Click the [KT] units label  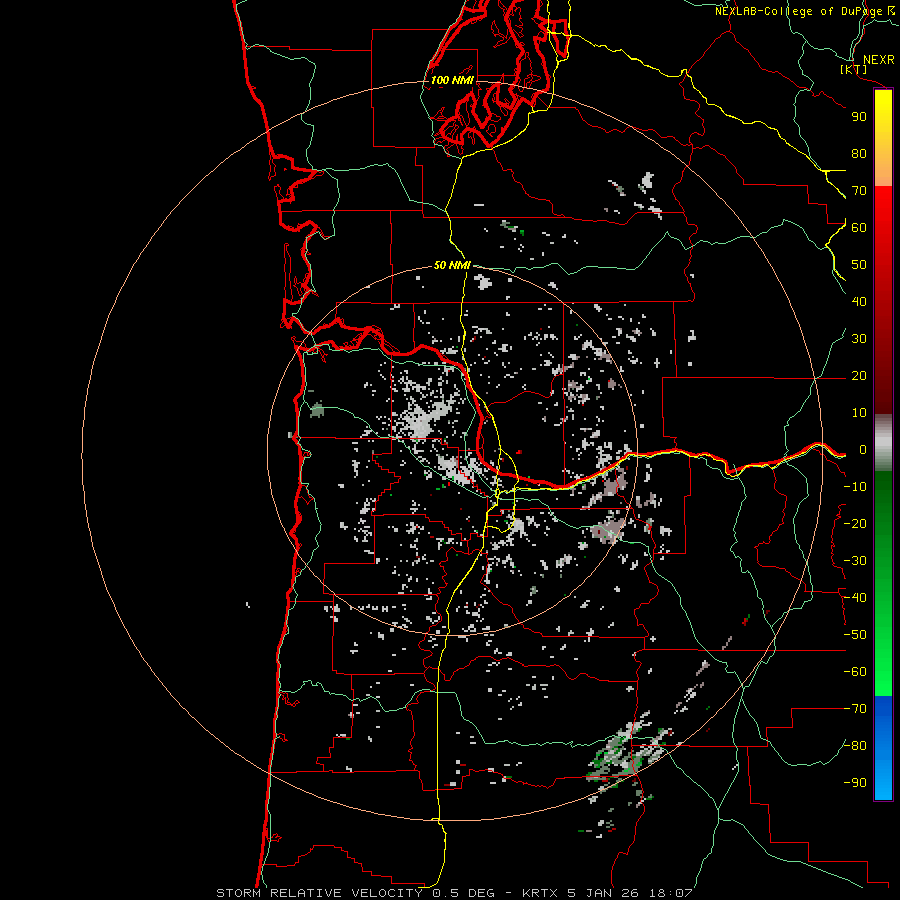[853, 70]
